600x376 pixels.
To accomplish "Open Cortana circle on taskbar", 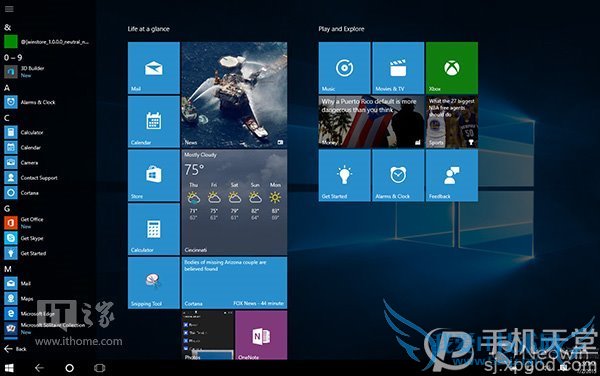I will tap(69, 368).
